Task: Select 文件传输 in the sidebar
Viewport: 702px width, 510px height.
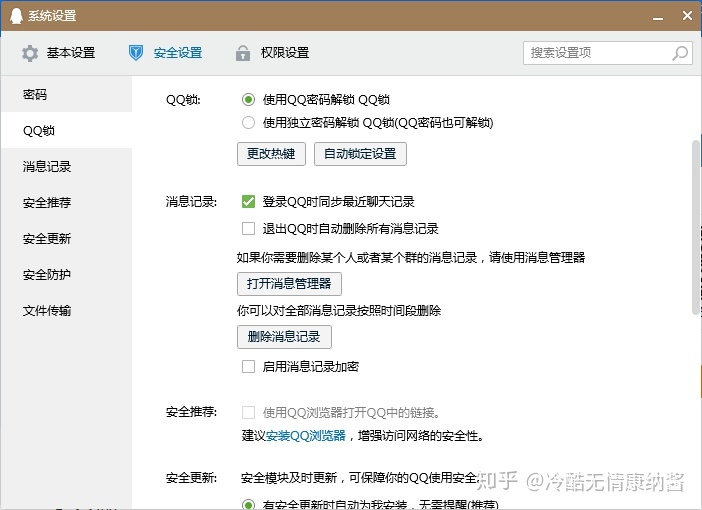Action: [x=66, y=310]
